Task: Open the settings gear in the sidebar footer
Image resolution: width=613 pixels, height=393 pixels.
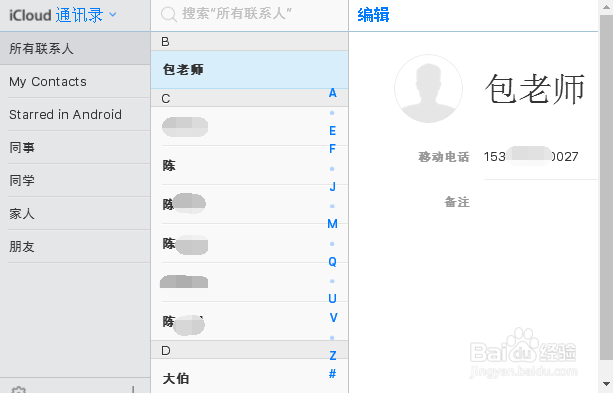Action: click(18, 389)
